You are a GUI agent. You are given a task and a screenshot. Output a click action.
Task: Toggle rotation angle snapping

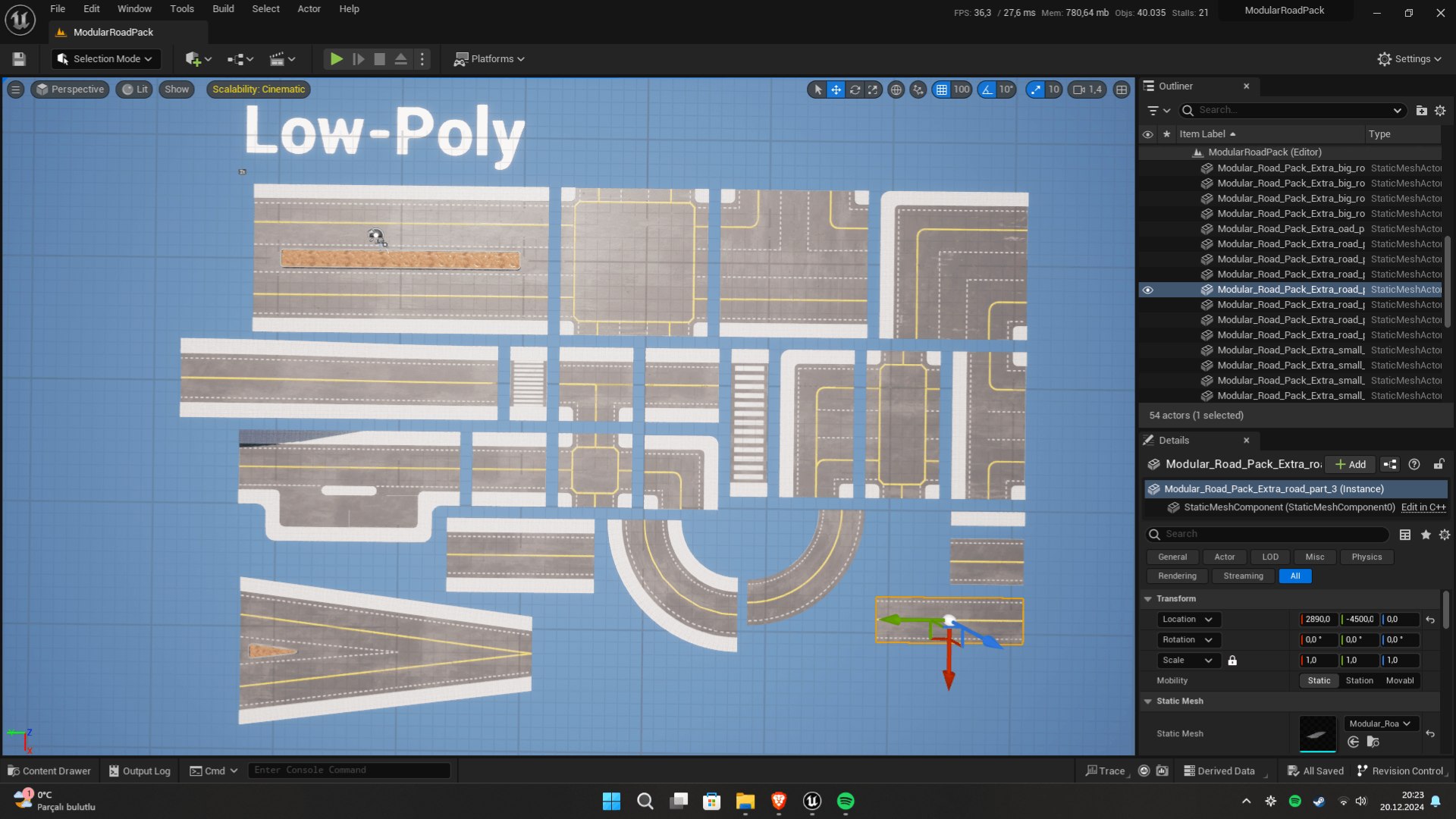click(987, 89)
